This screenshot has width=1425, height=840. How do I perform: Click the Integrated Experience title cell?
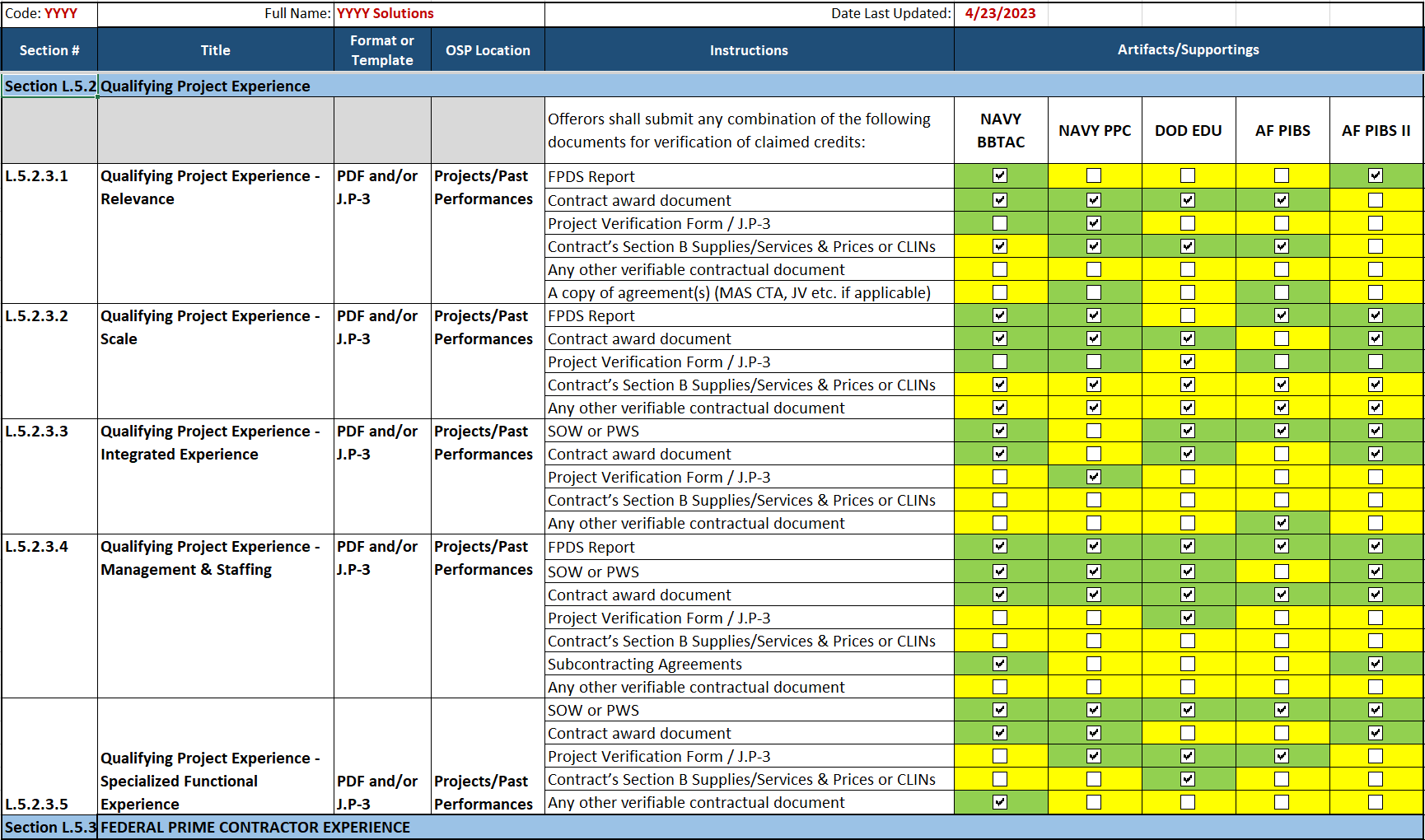point(216,476)
